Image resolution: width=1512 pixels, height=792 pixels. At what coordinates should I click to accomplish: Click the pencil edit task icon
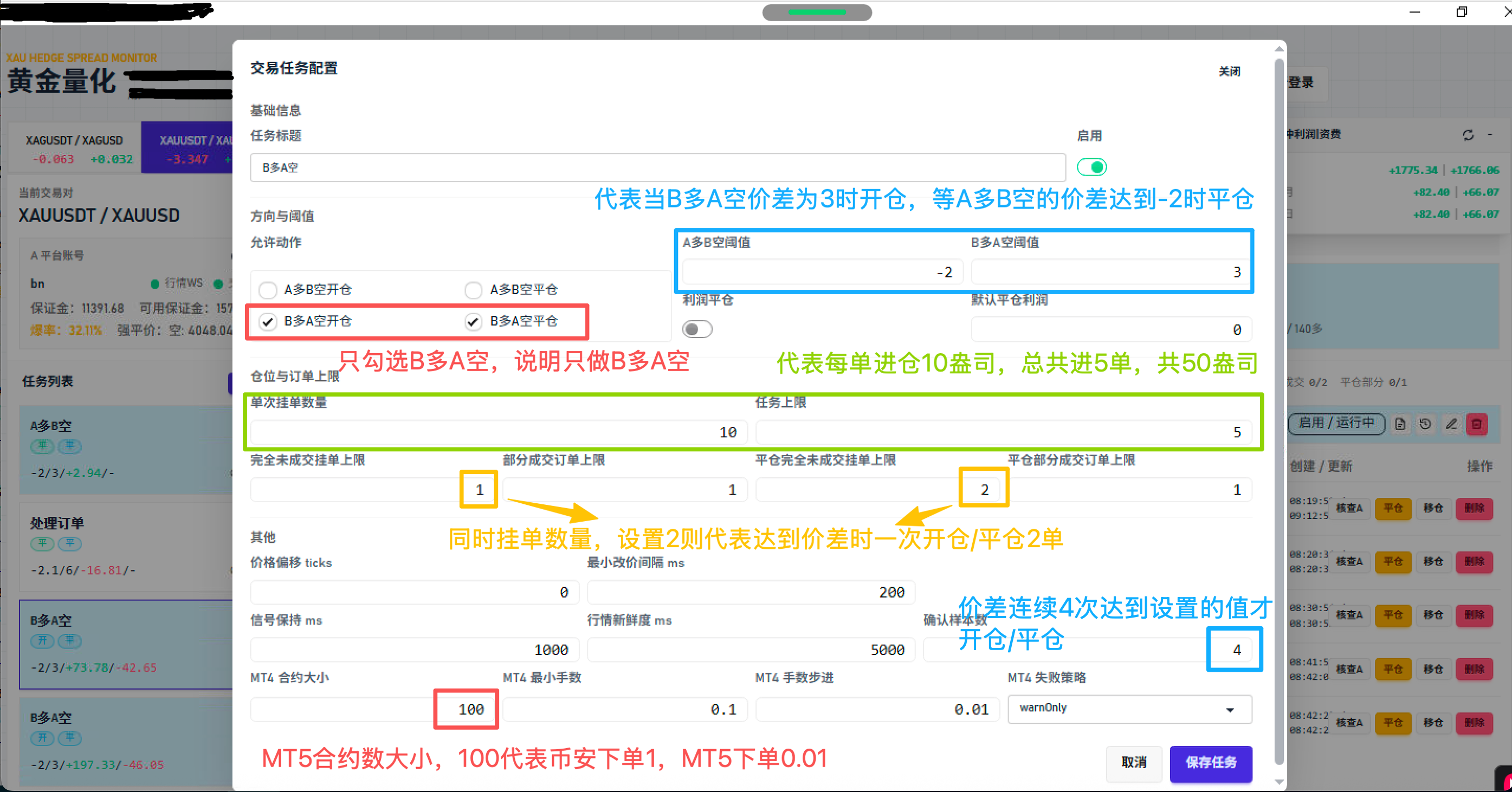[1451, 424]
